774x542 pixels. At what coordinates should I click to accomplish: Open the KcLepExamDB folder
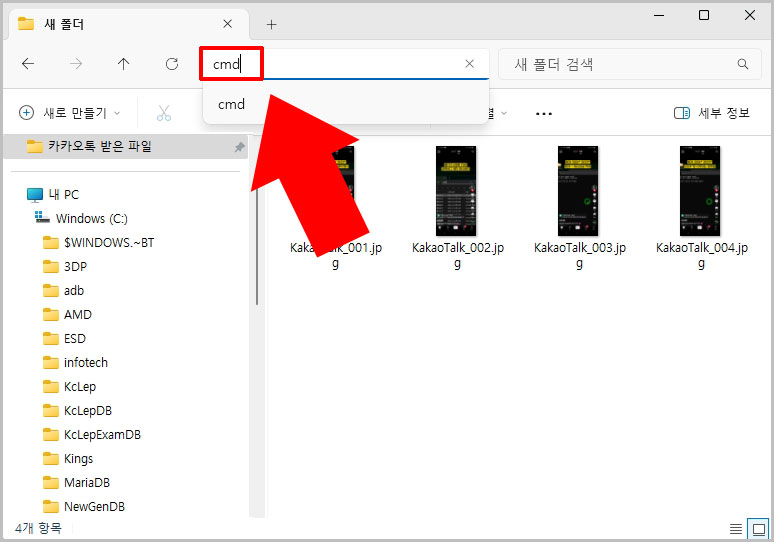(92, 434)
